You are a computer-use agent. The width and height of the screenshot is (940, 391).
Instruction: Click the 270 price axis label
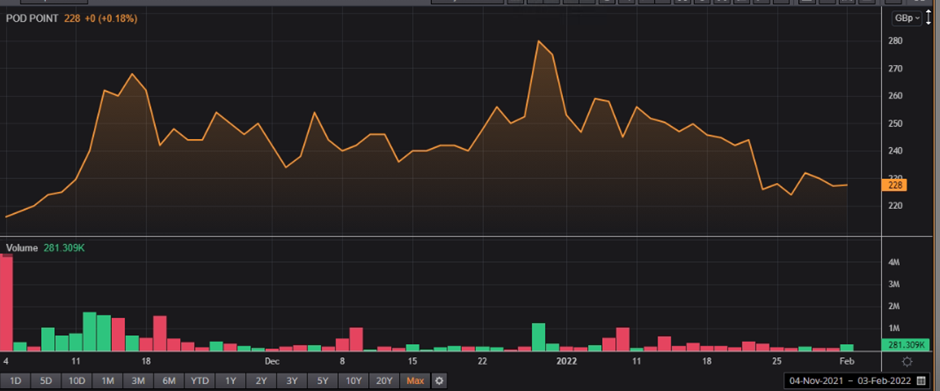coord(896,68)
